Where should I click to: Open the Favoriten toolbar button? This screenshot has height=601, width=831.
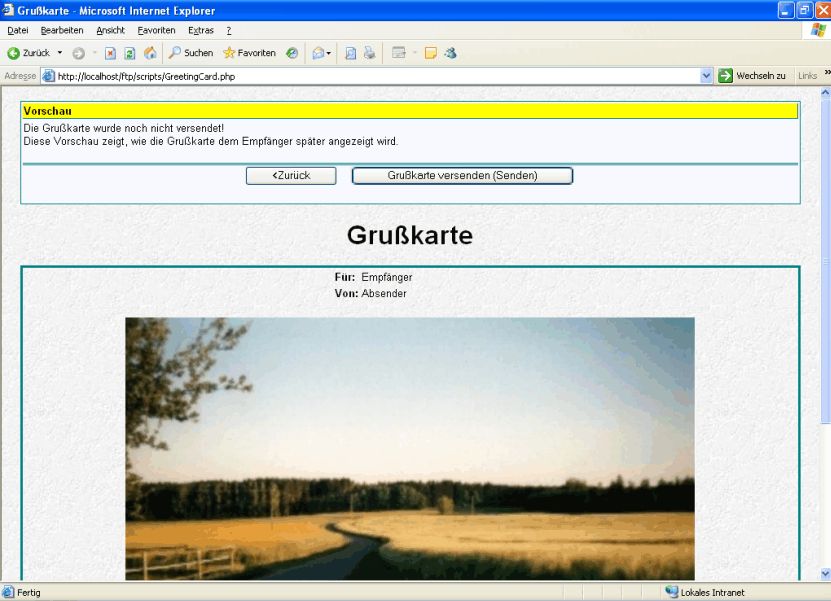click(x=250, y=53)
